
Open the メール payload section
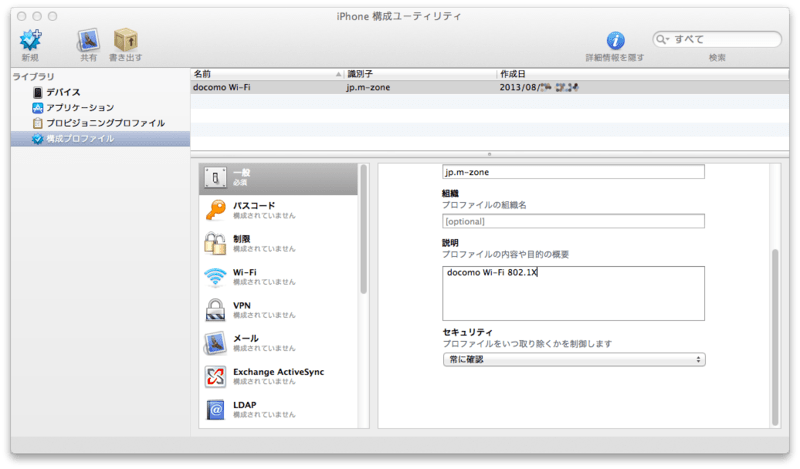coord(279,343)
